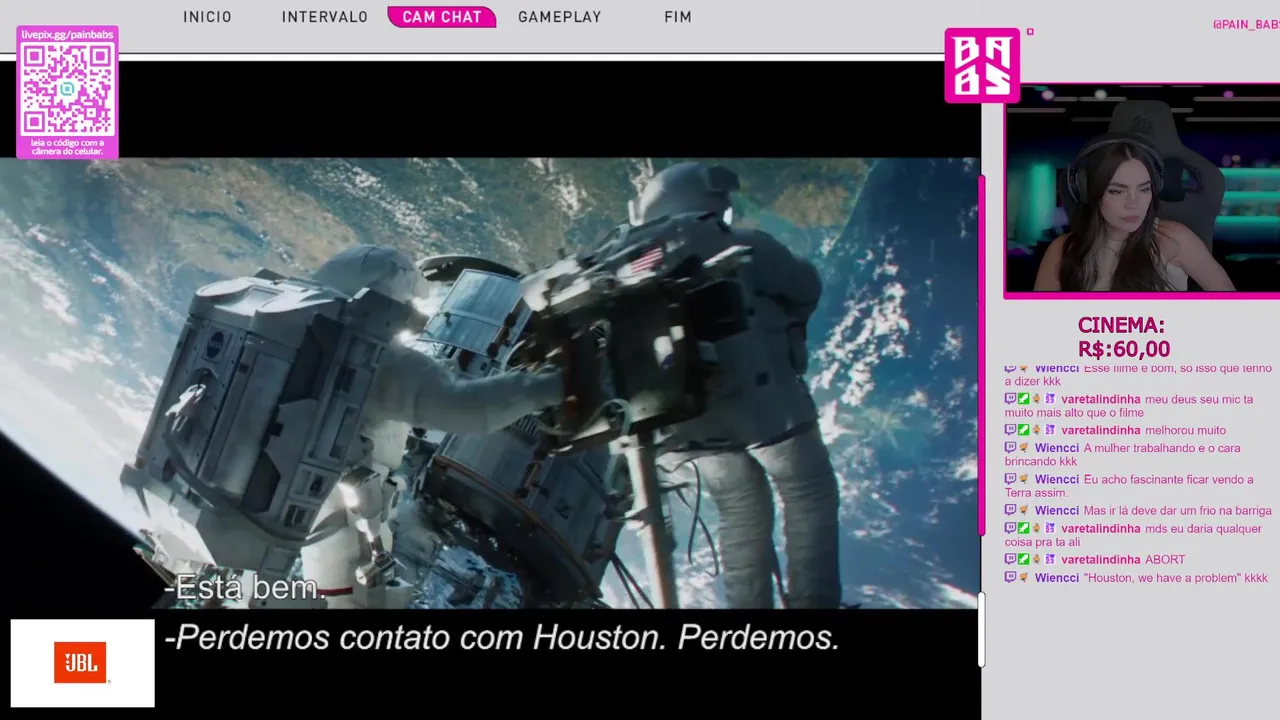1280x720 pixels.
Task: Click Twitch badge on "A mulher trabalhando" message
Action: (x=1010, y=448)
